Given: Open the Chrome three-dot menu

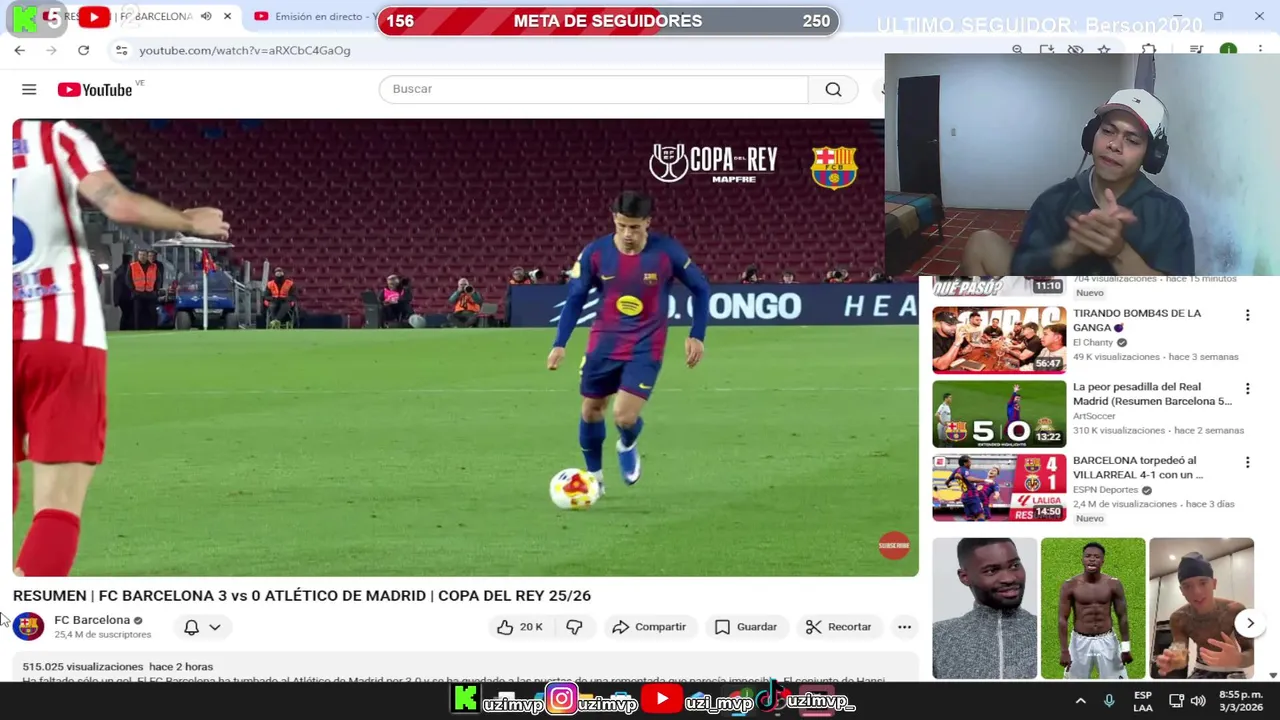Looking at the screenshot, I should click(x=1260, y=50).
